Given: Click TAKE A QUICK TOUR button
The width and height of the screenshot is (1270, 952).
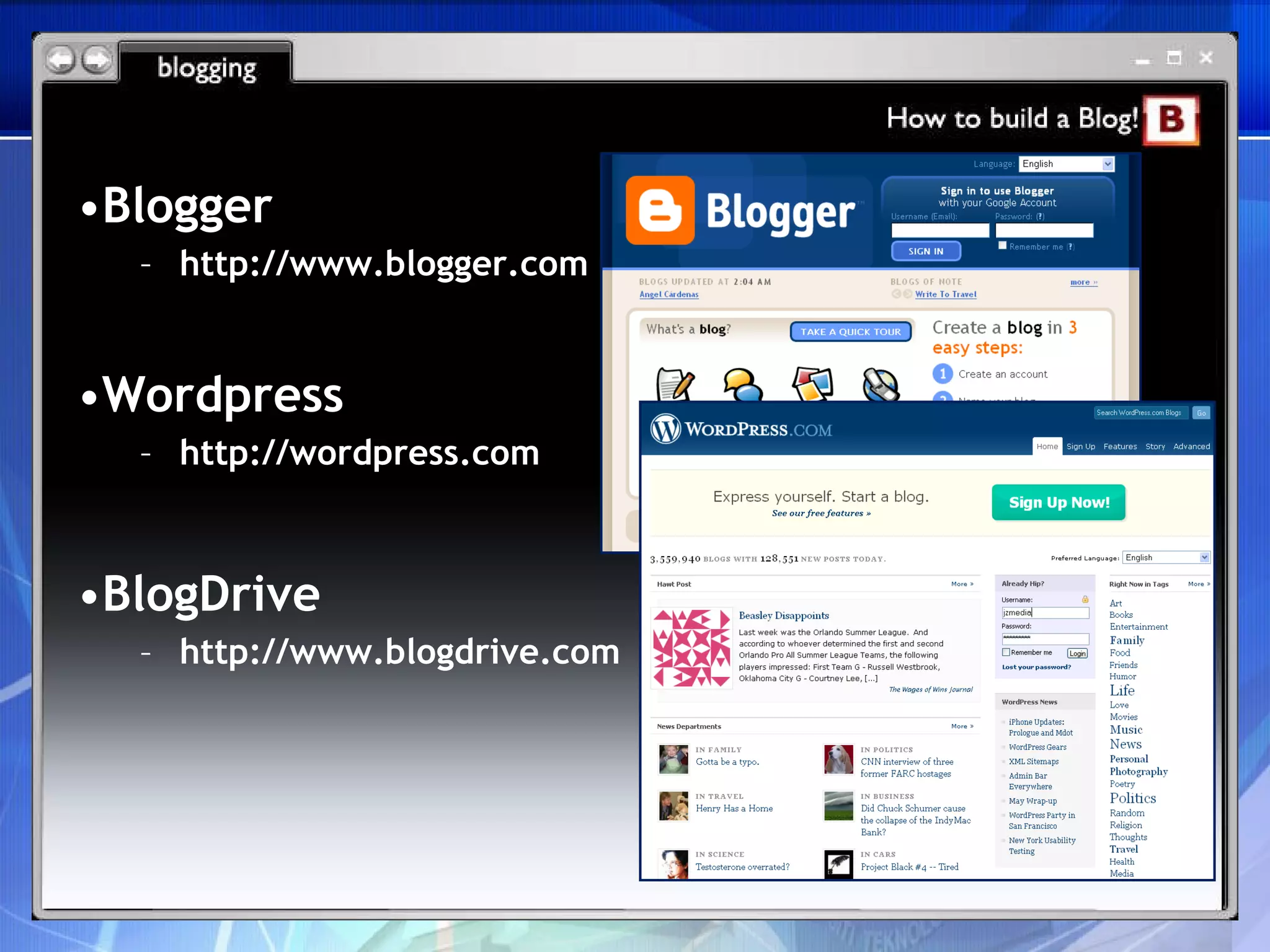Looking at the screenshot, I should click(x=850, y=332).
